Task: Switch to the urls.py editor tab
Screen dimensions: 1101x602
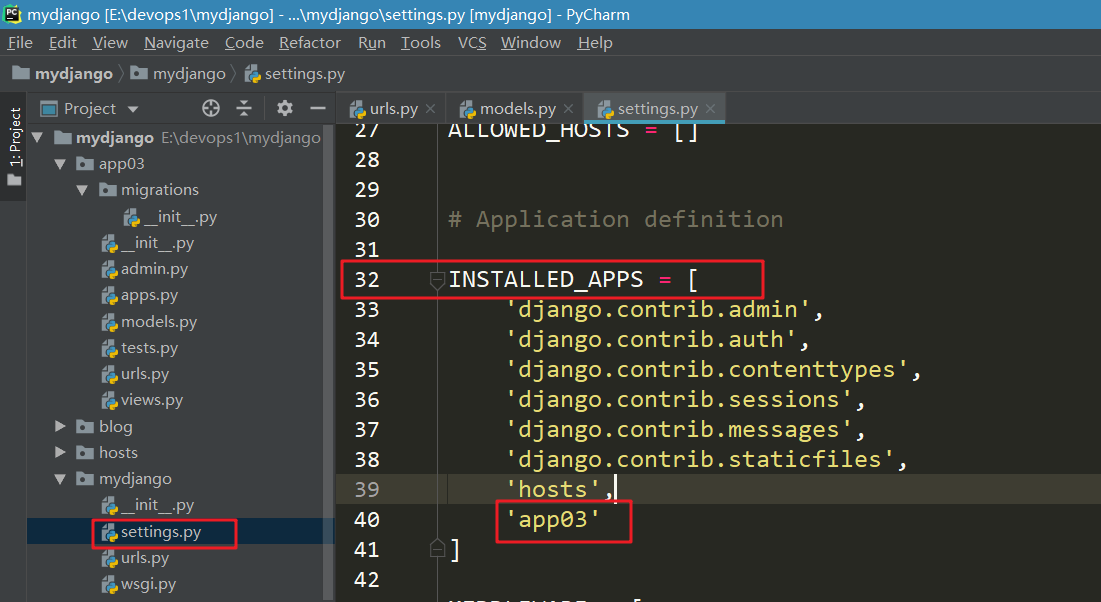Action: pos(392,109)
